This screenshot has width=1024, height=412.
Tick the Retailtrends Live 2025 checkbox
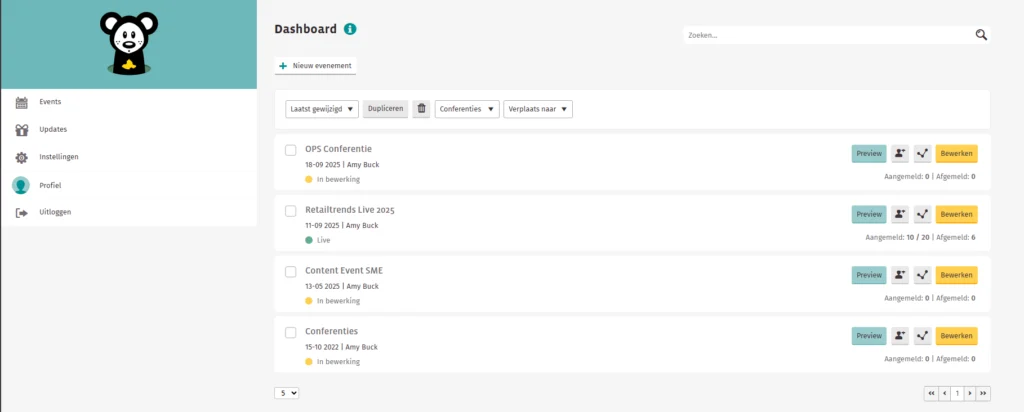(291, 211)
